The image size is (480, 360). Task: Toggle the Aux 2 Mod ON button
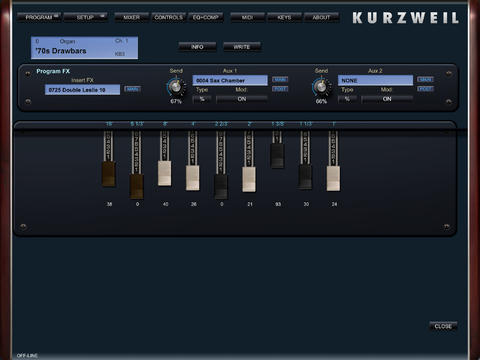[x=387, y=99]
